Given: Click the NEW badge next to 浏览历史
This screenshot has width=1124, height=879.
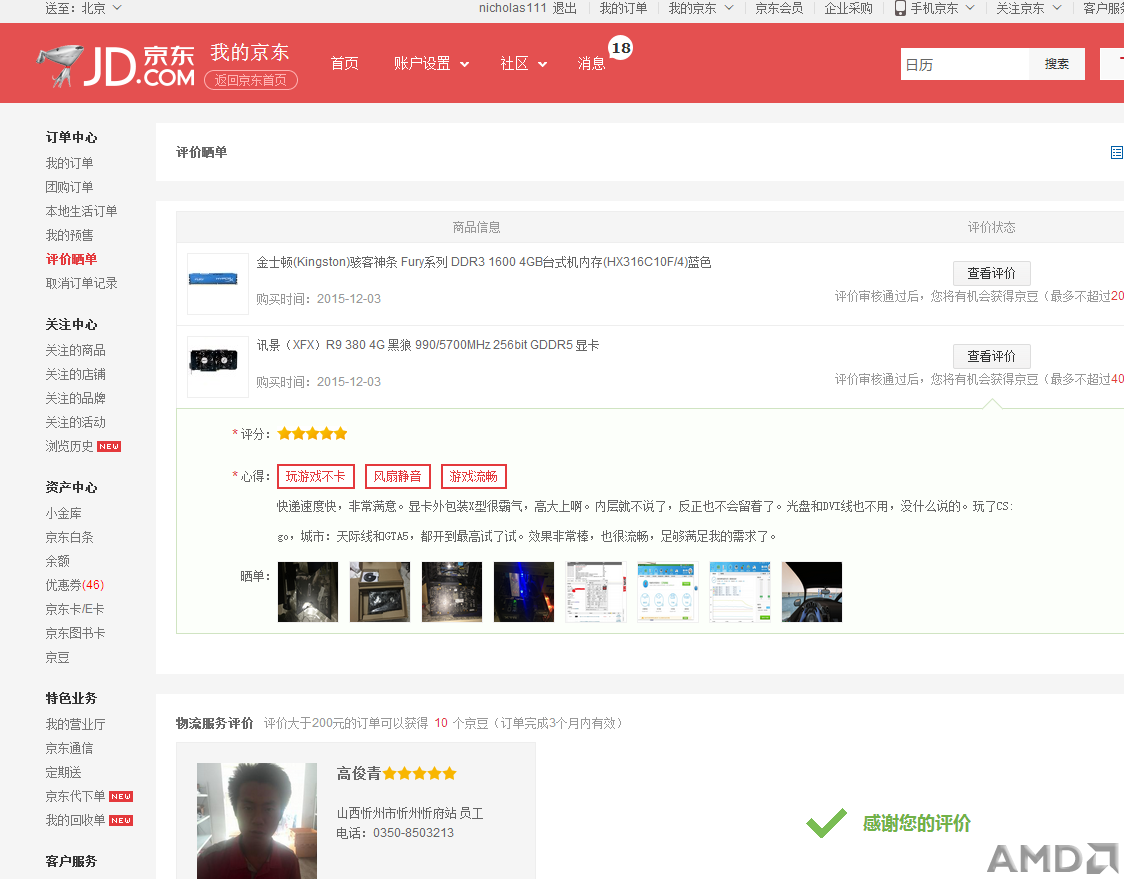Looking at the screenshot, I should (109, 447).
